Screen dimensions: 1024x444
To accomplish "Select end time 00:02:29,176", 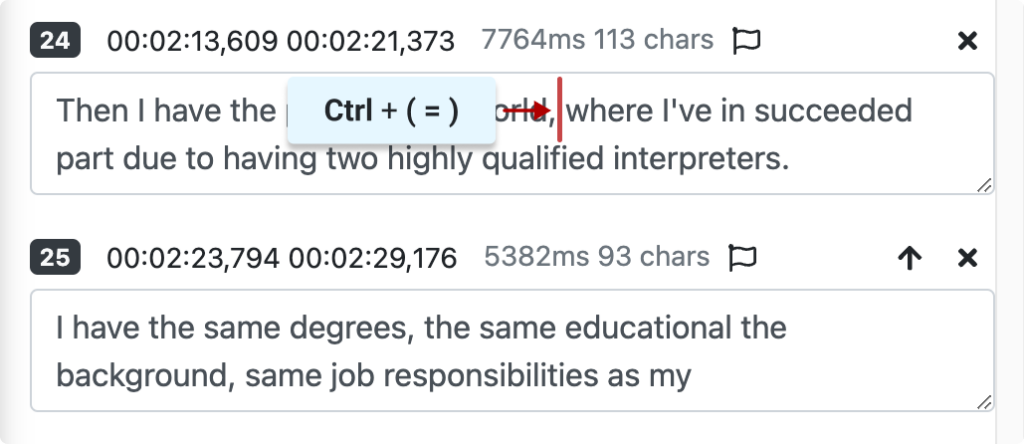I will pos(372,258).
